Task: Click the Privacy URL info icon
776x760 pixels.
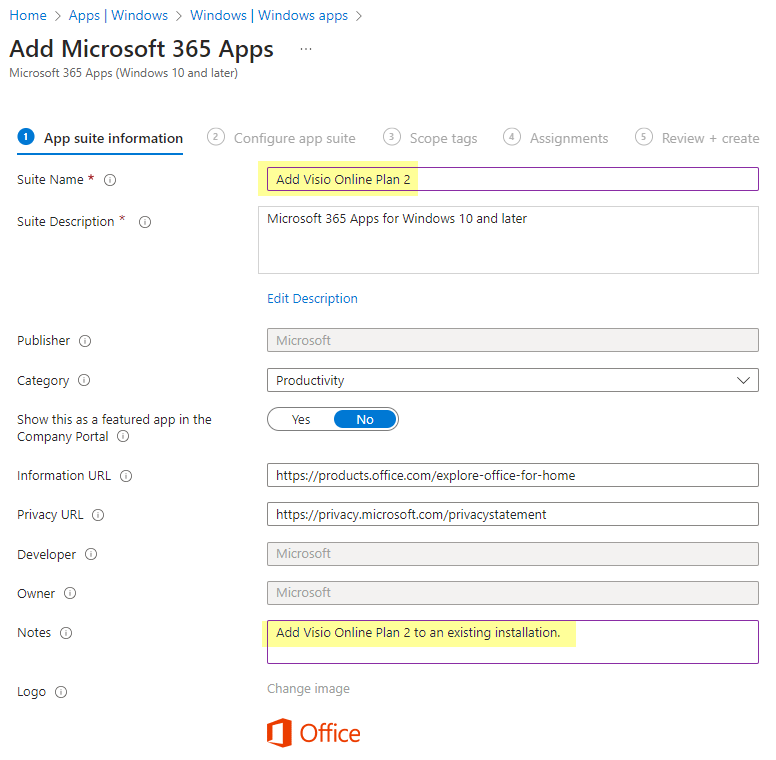Action: click(98, 515)
